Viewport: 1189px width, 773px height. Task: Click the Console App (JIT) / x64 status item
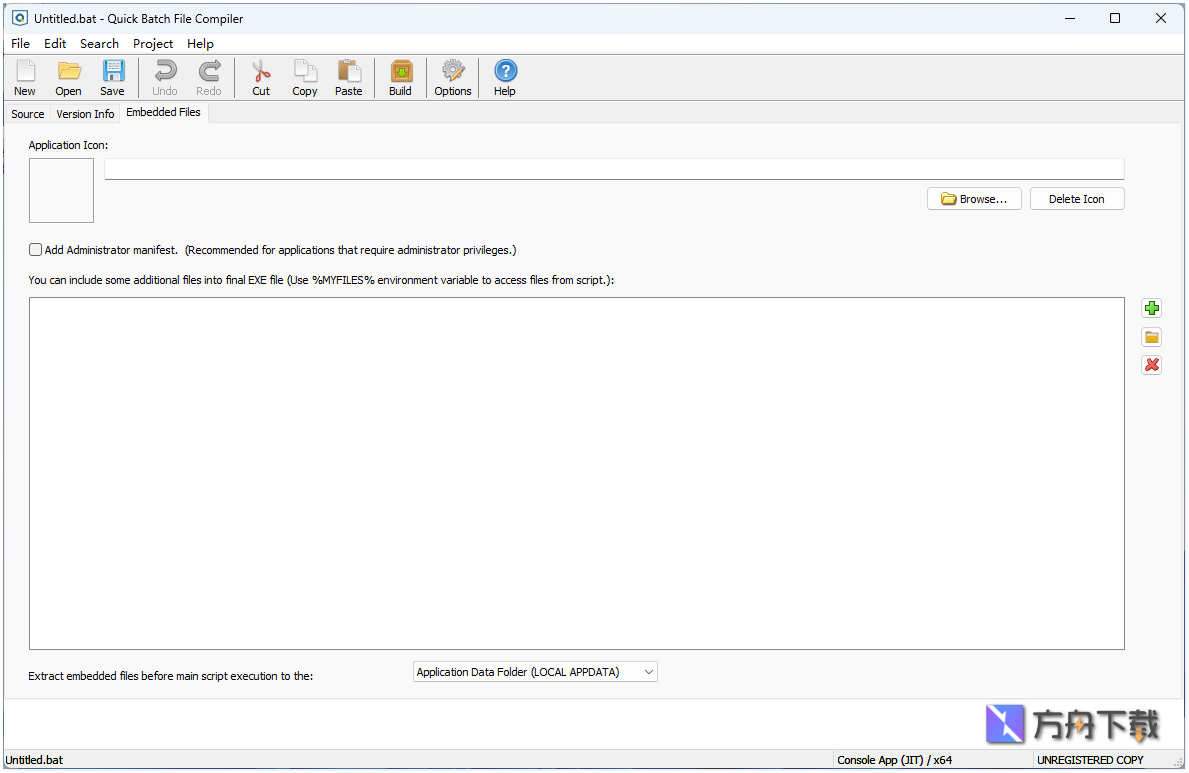(x=894, y=760)
